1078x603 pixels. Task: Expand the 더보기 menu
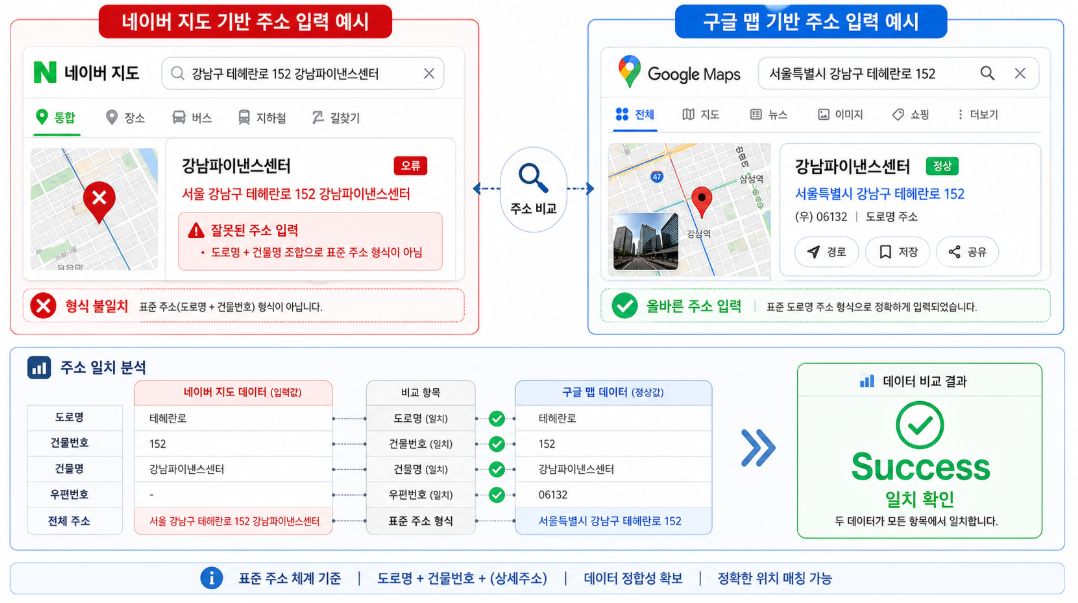[x=978, y=114]
